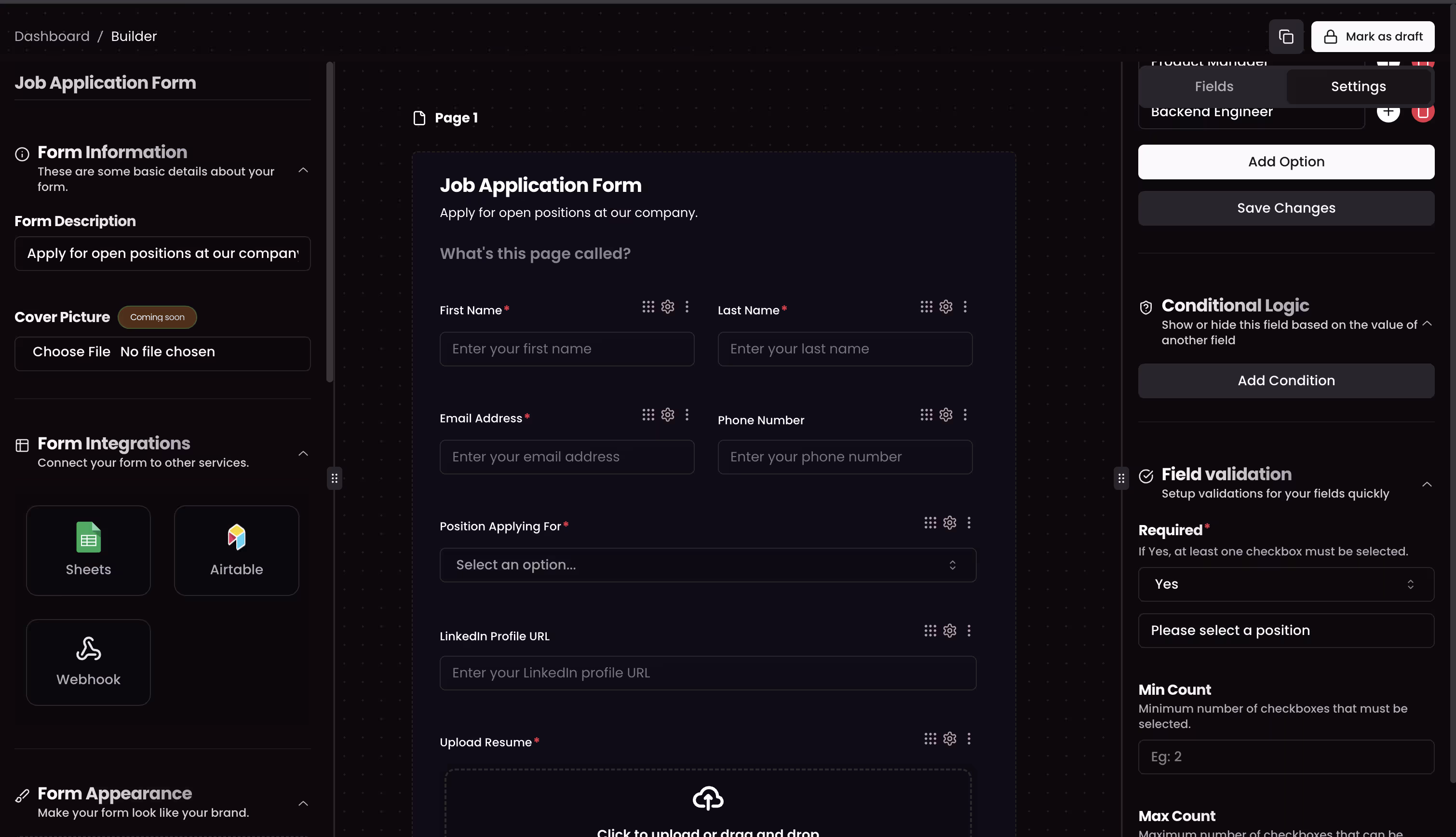Open the Required Yes dropdown
1456x837 pixels.
(1286, 584)
